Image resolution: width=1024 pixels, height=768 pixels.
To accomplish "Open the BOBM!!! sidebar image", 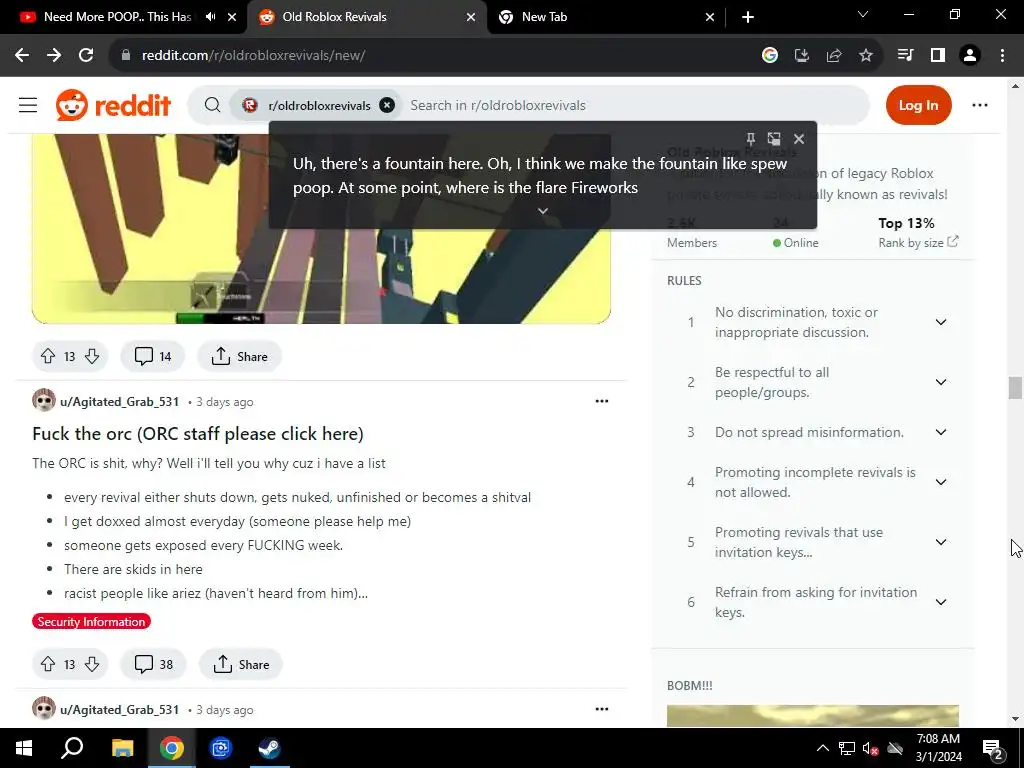I will (813, 715).
